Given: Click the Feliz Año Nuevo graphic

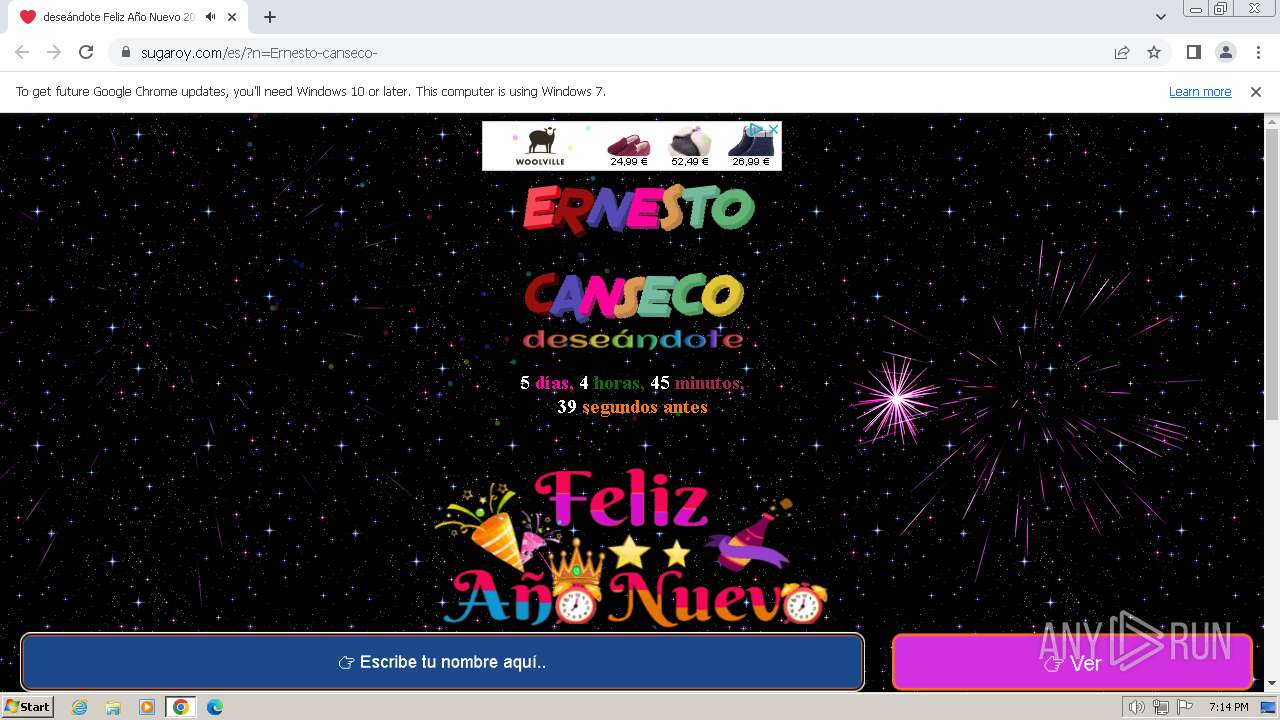Looking at the screenshot, I should (x=632, y=548).
